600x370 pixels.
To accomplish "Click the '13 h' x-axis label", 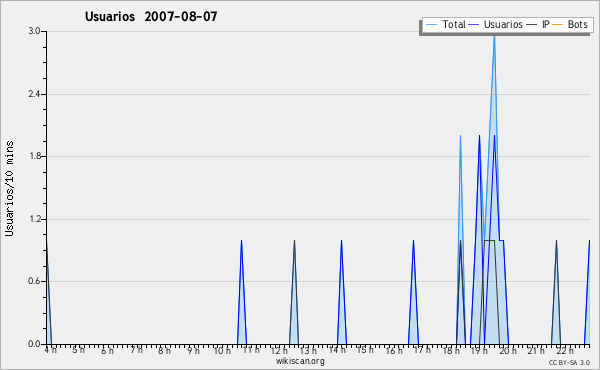I will tap(308, 350).
